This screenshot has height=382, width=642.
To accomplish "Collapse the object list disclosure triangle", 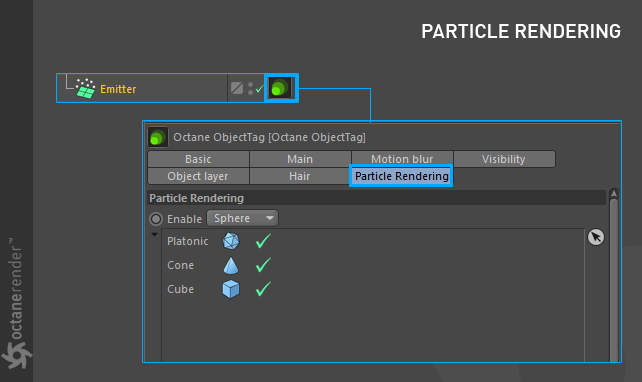I will 154,235.
